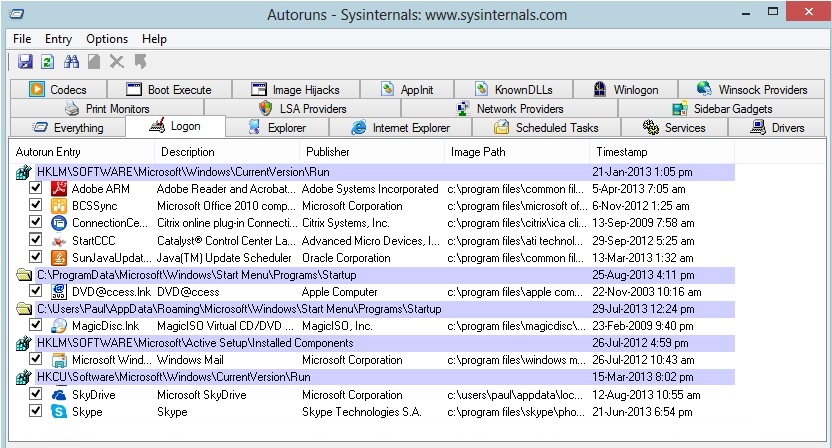Image resolution: width=832 pixels, height=448 pixels.
Task: Uncheck the Adobe ARM autorun entry
Action: (x=36, y=187)
